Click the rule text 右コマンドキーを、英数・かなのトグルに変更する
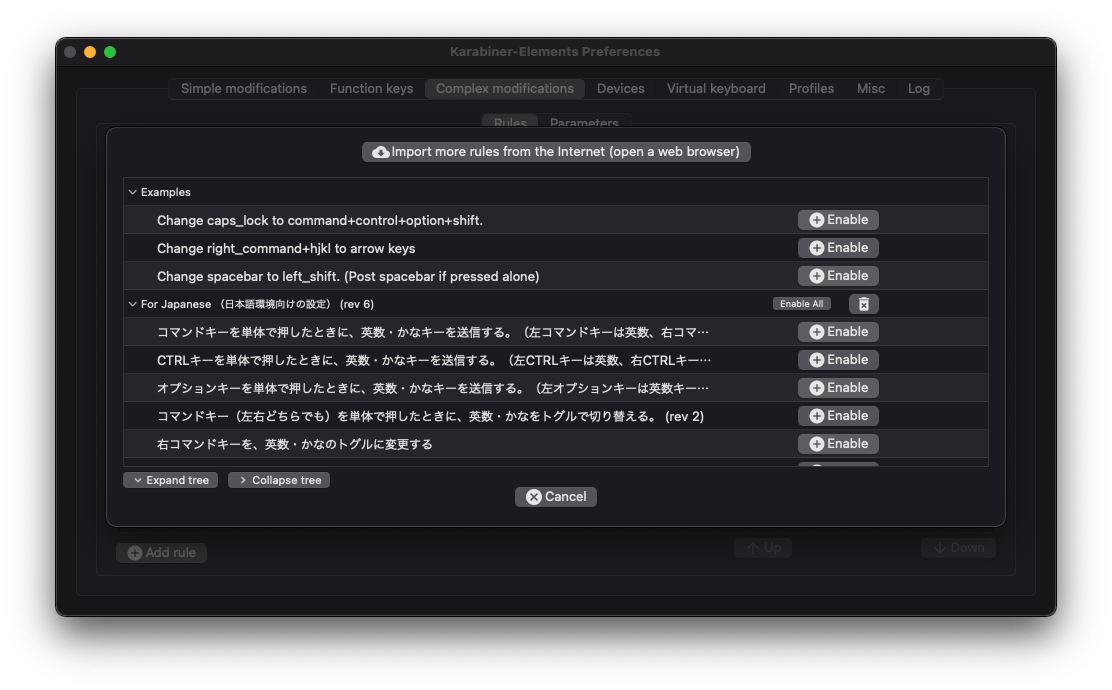 [295, 444]
